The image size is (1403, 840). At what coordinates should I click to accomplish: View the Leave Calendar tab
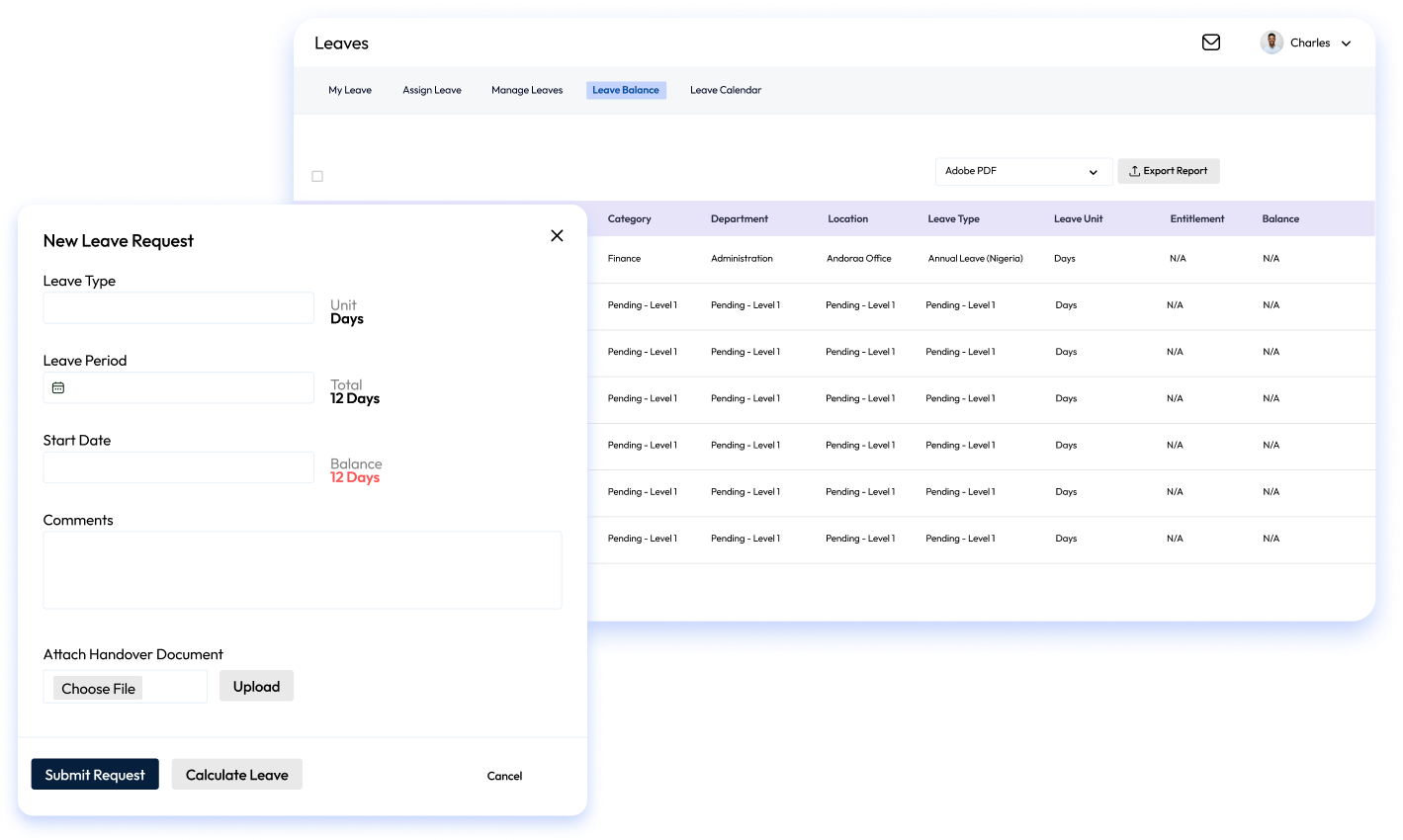pyautogui.click(x=725, y=90)
